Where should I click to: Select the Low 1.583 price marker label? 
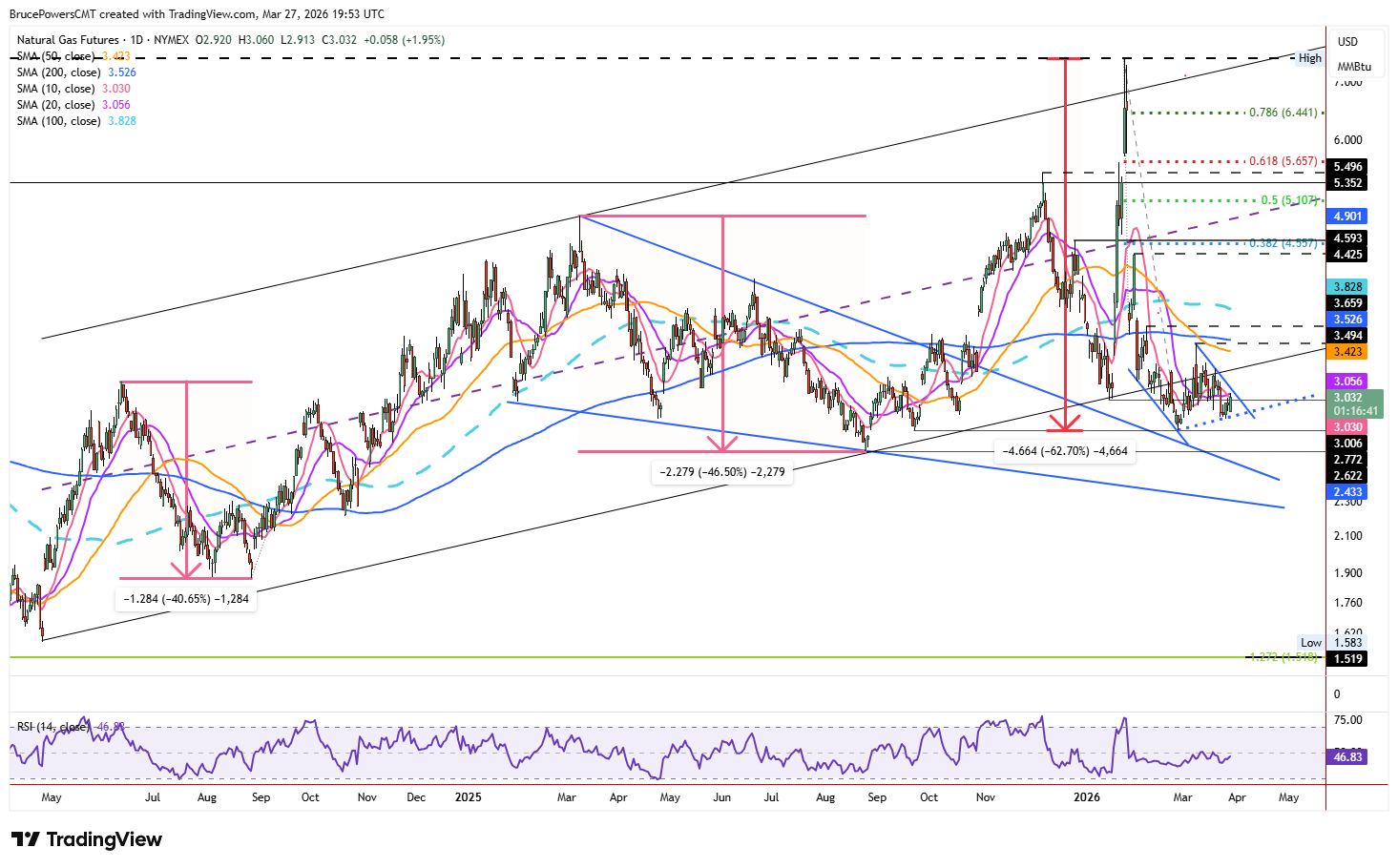[x=1332, y=643]
